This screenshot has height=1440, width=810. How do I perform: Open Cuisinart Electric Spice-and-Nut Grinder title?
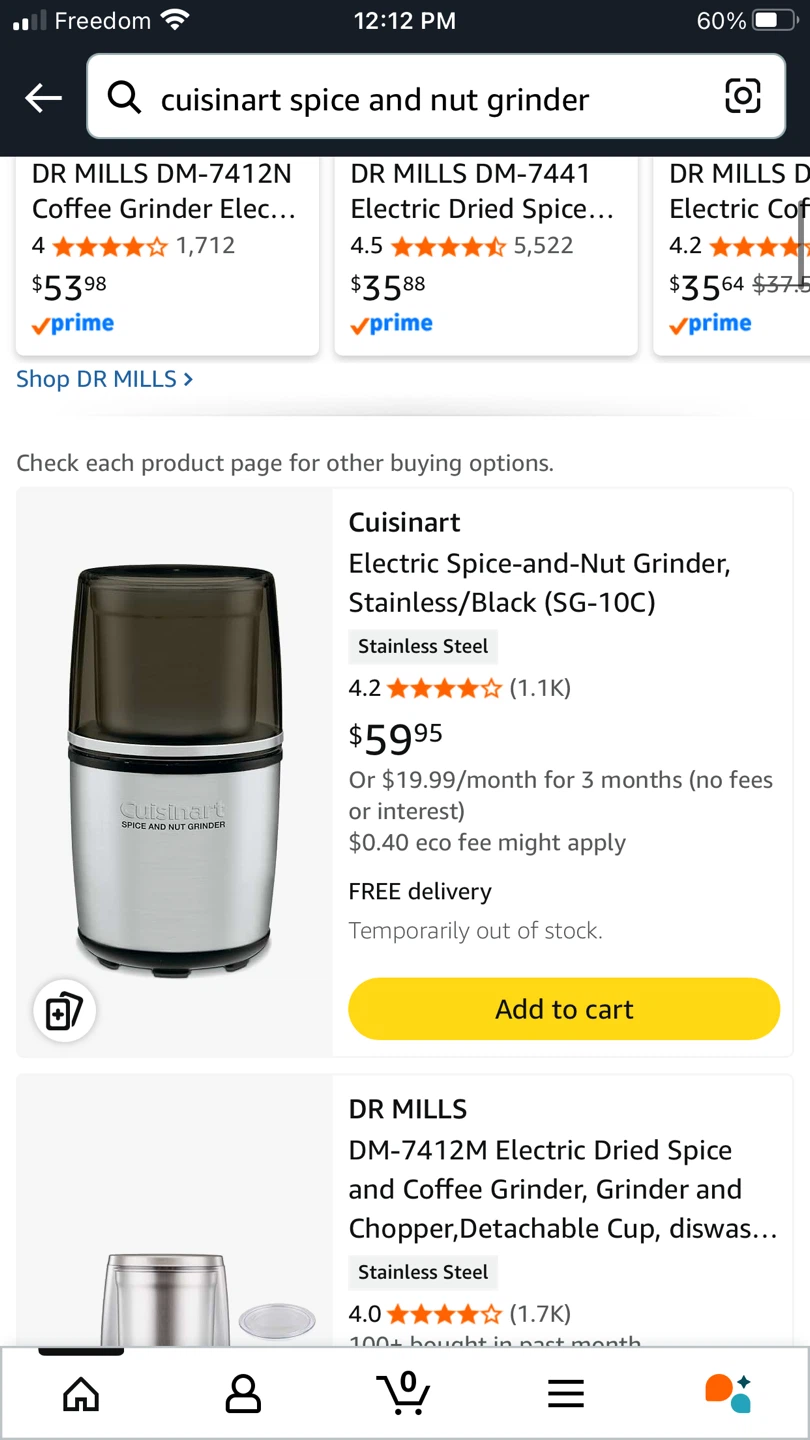click(x=539, y=583)
